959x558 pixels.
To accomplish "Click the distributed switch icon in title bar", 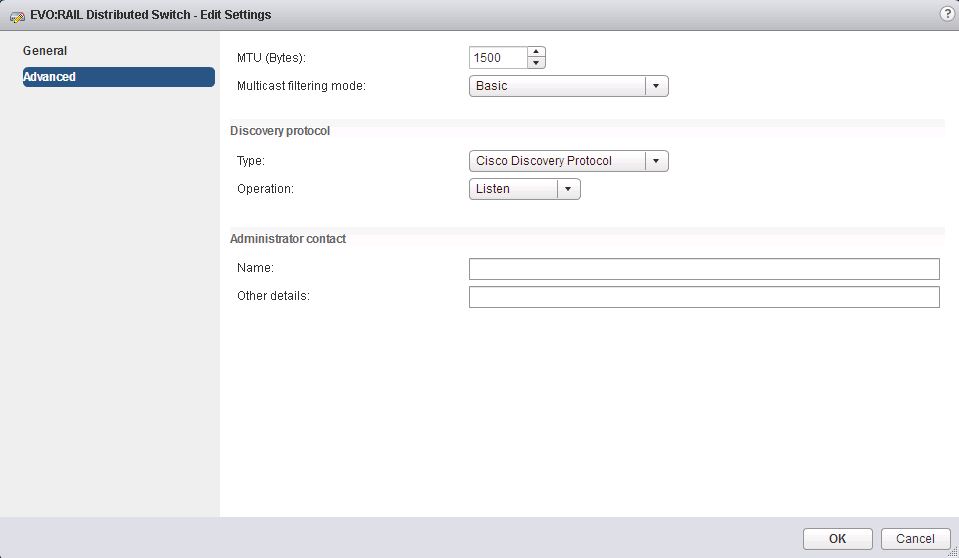I will coord(17,16).
